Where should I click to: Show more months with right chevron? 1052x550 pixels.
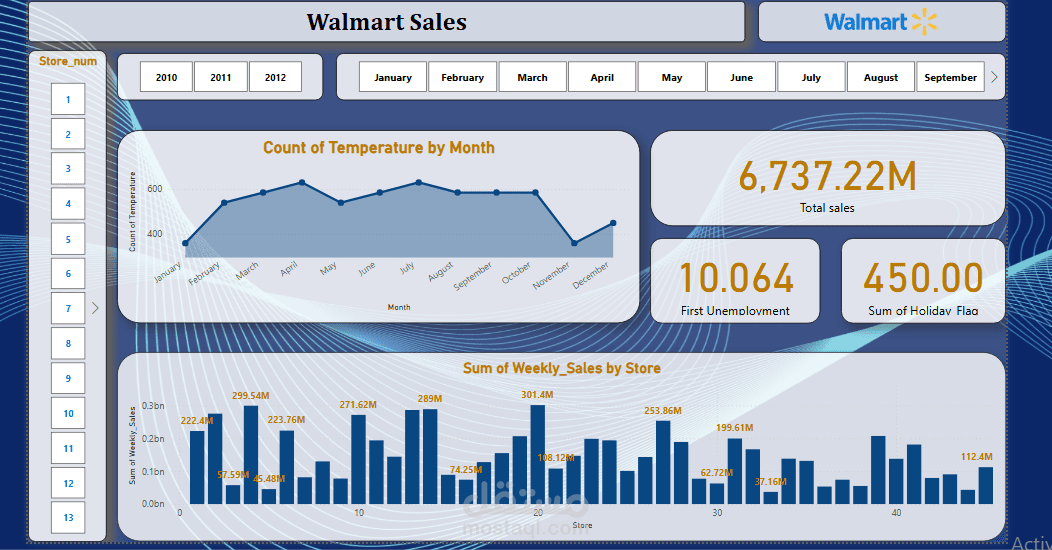point(994,77)
